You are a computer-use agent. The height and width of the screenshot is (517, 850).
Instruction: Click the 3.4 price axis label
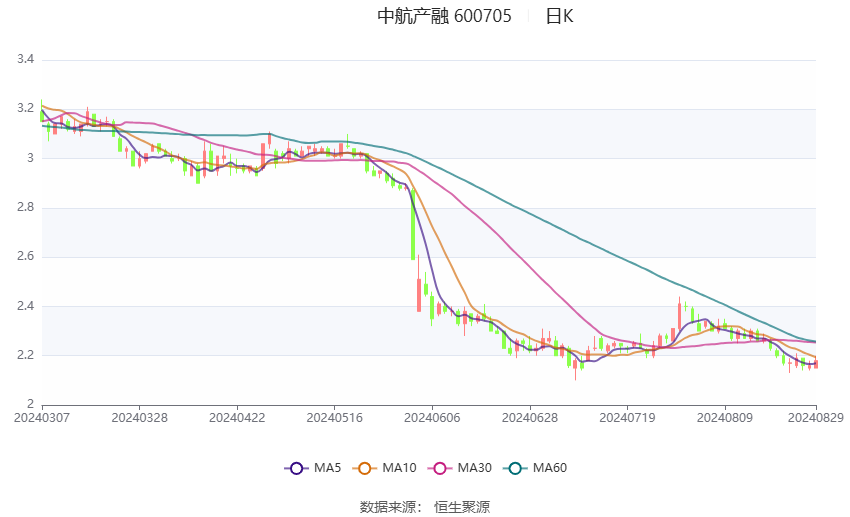25,59
